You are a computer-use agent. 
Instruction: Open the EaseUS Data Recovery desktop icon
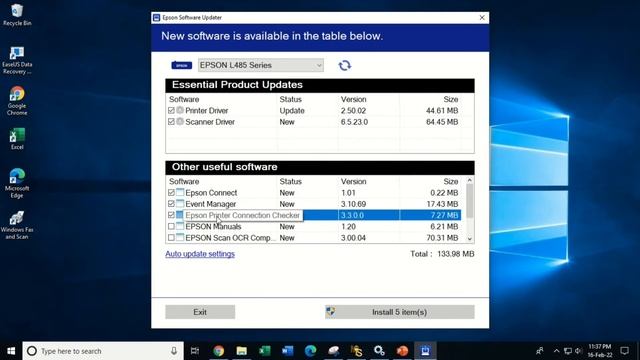[x=17, y=60]
